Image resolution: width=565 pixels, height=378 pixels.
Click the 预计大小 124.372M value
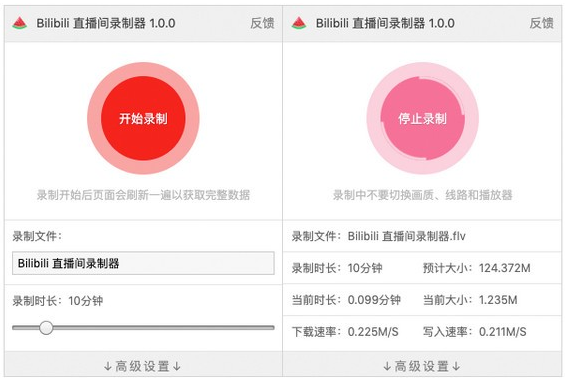pos(504,268)
